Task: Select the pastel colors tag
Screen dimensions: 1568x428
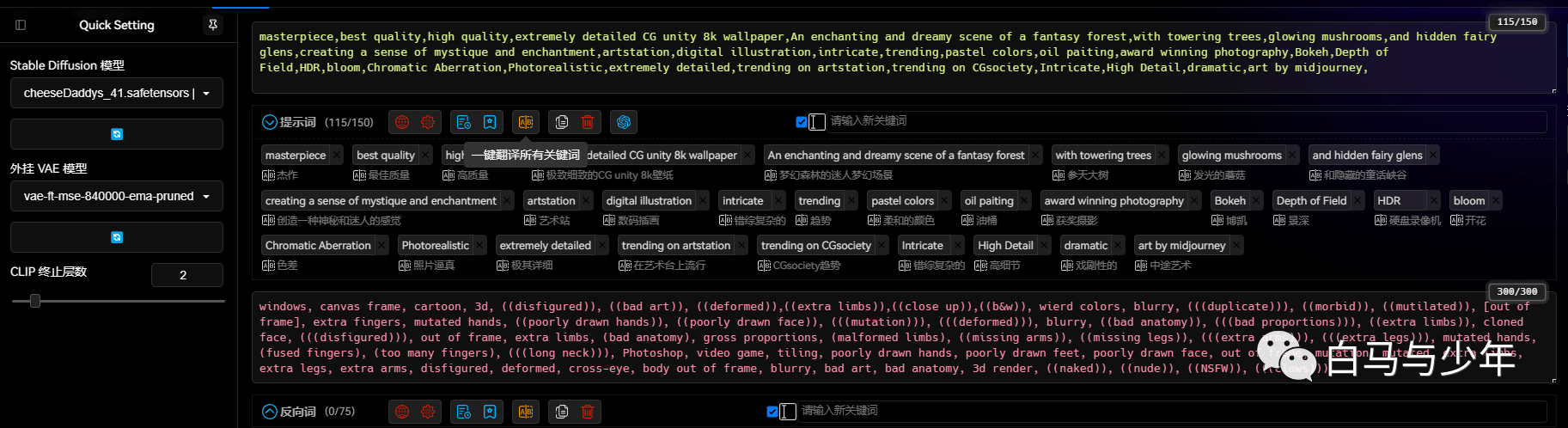Action: (902, 201)
